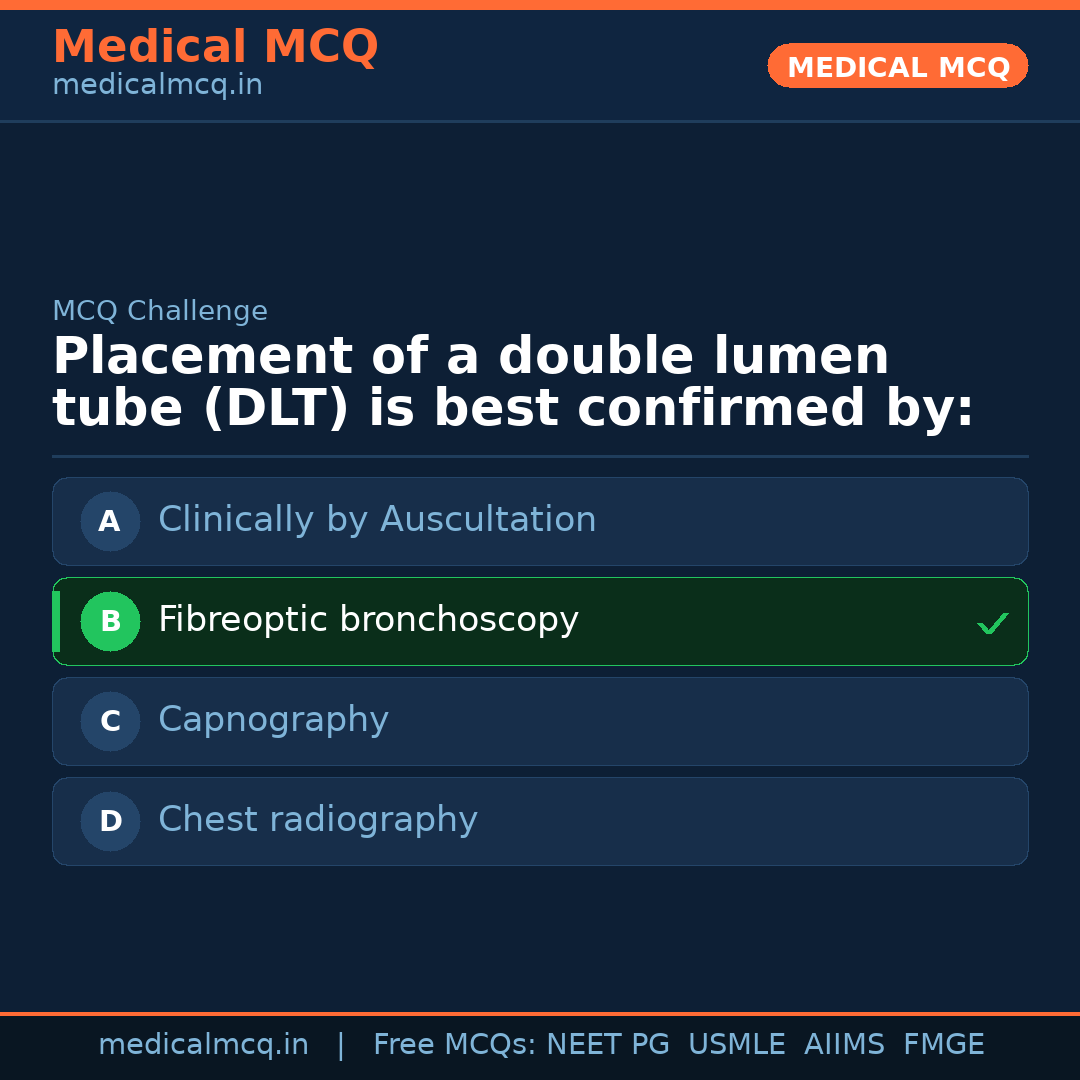Click the circular D option badge icon
Screen dimensions: 1080x1080
110,821
